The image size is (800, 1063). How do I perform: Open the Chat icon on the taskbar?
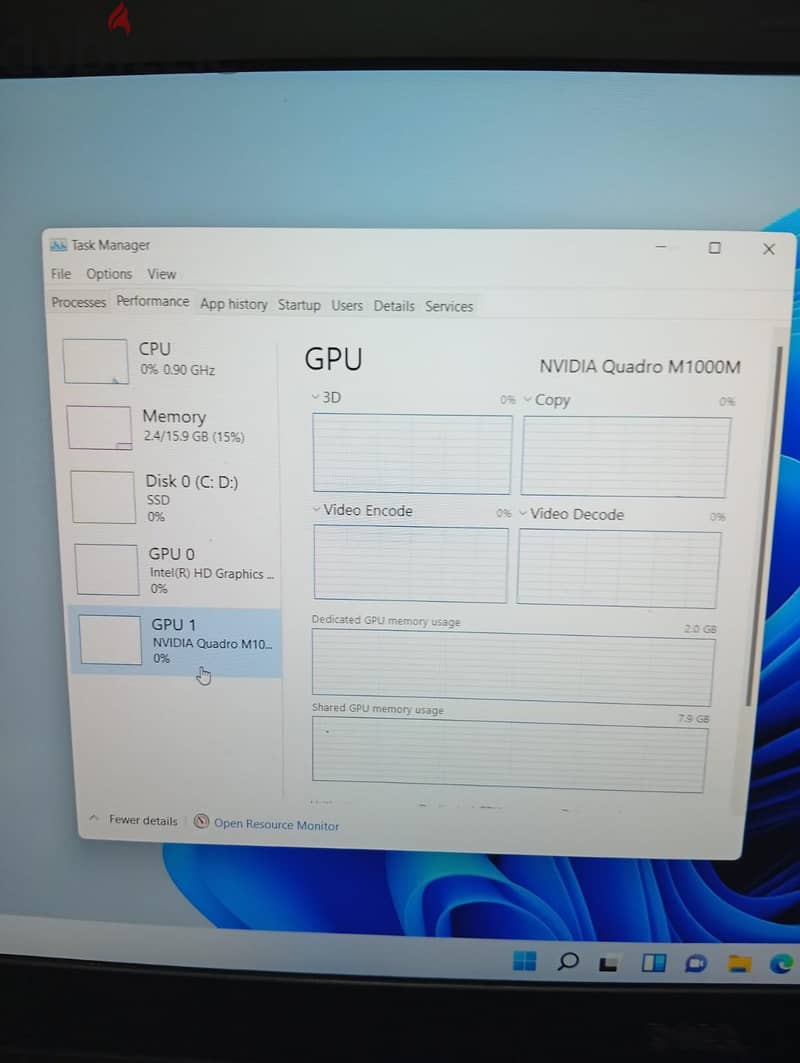point(696,963)
